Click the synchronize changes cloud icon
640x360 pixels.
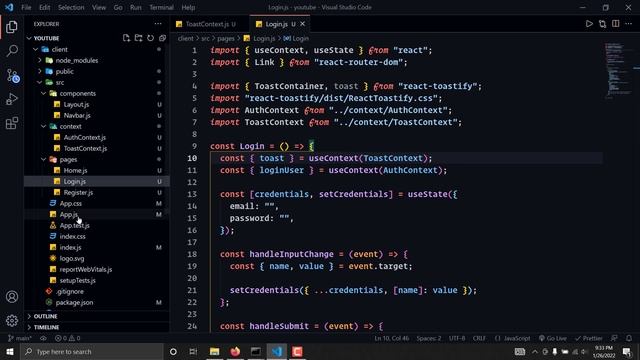pos(43,338)
